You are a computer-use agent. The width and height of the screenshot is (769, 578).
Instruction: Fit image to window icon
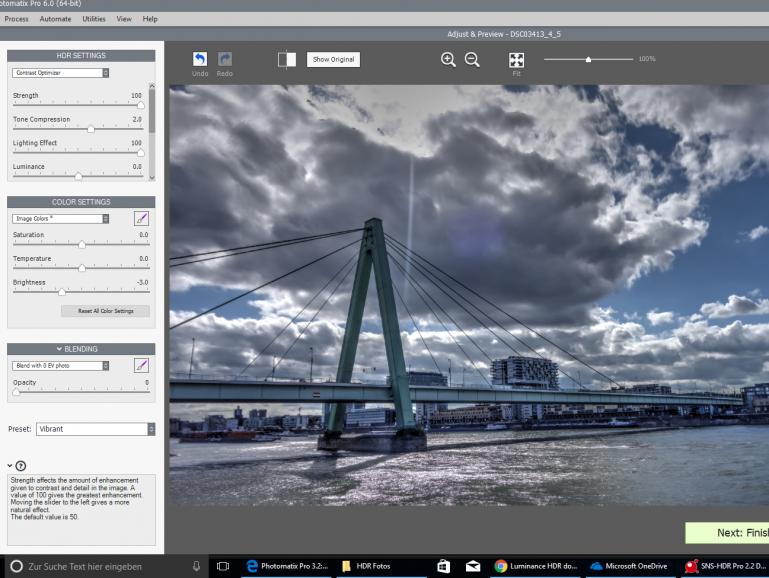coord(516,60)
